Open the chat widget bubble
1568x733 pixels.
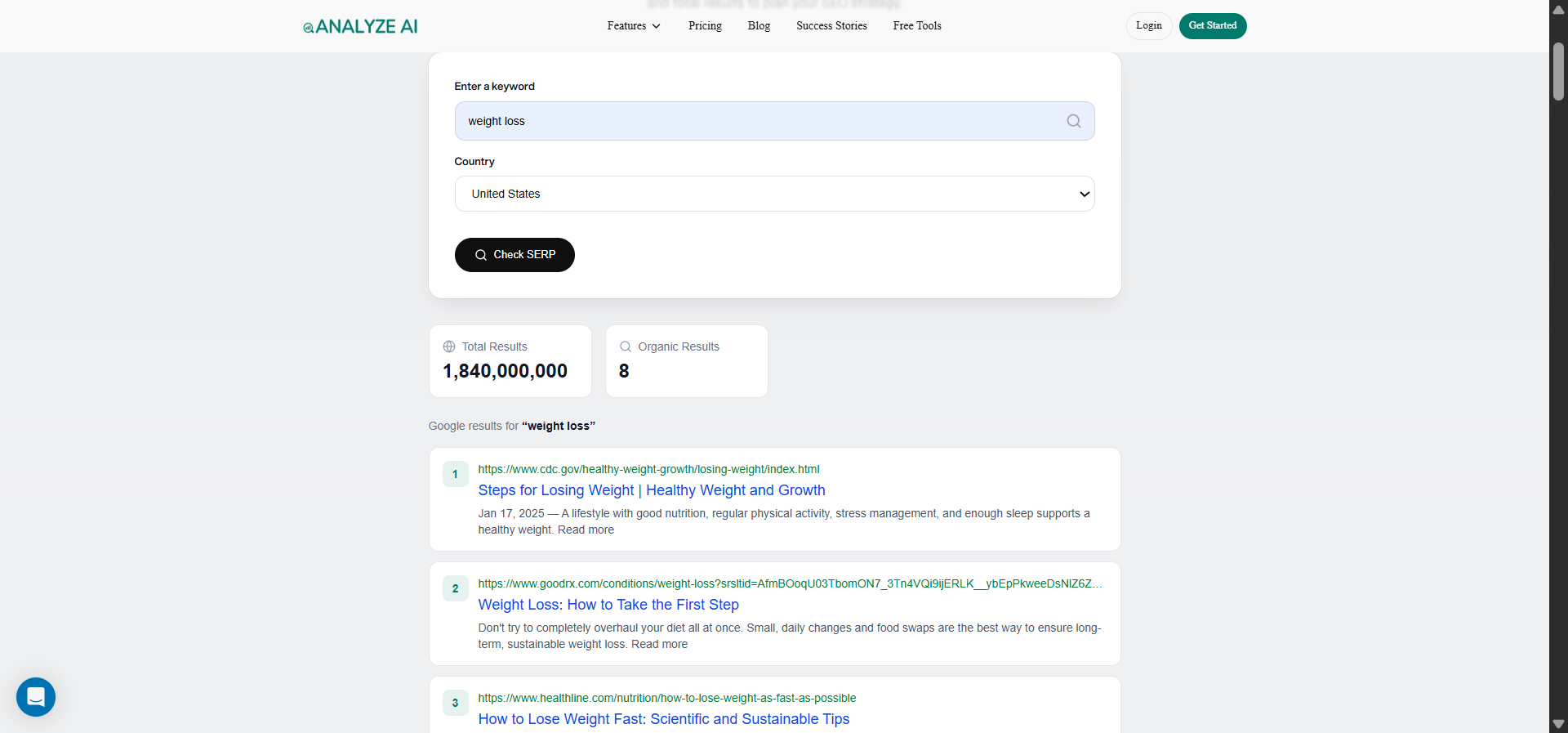[x=36, y=697]
